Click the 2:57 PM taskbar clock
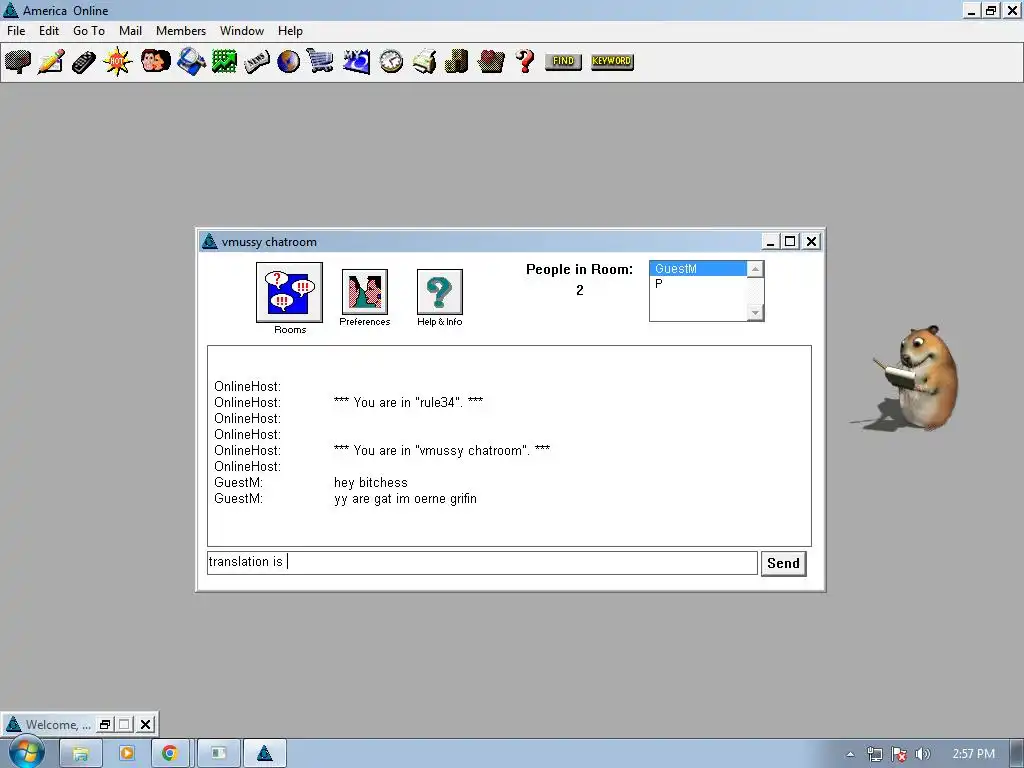The height and width of the screenshot is (768, 1024). point(973,754)
